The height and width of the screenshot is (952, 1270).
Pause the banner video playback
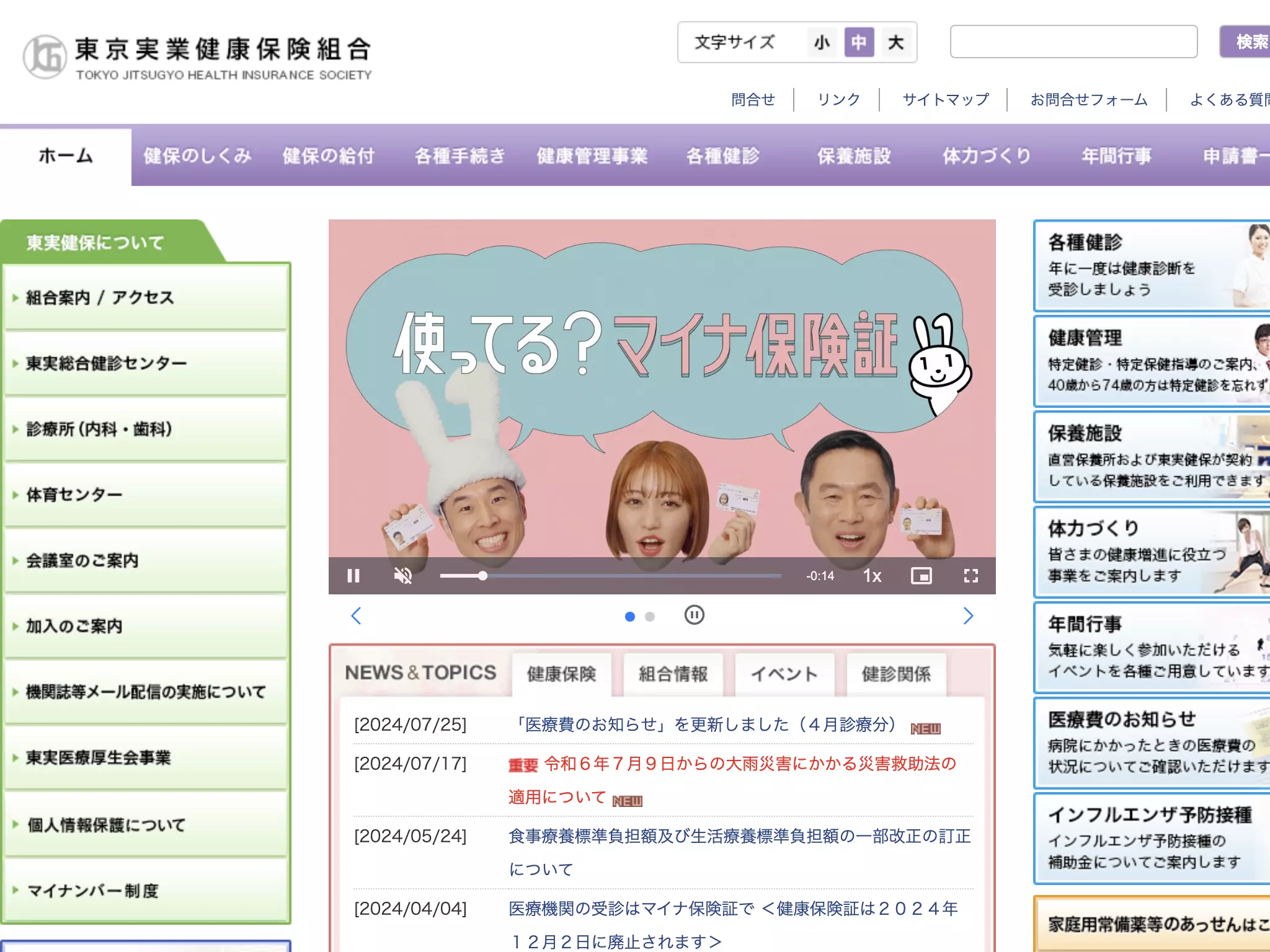click(x=353, y=576)
